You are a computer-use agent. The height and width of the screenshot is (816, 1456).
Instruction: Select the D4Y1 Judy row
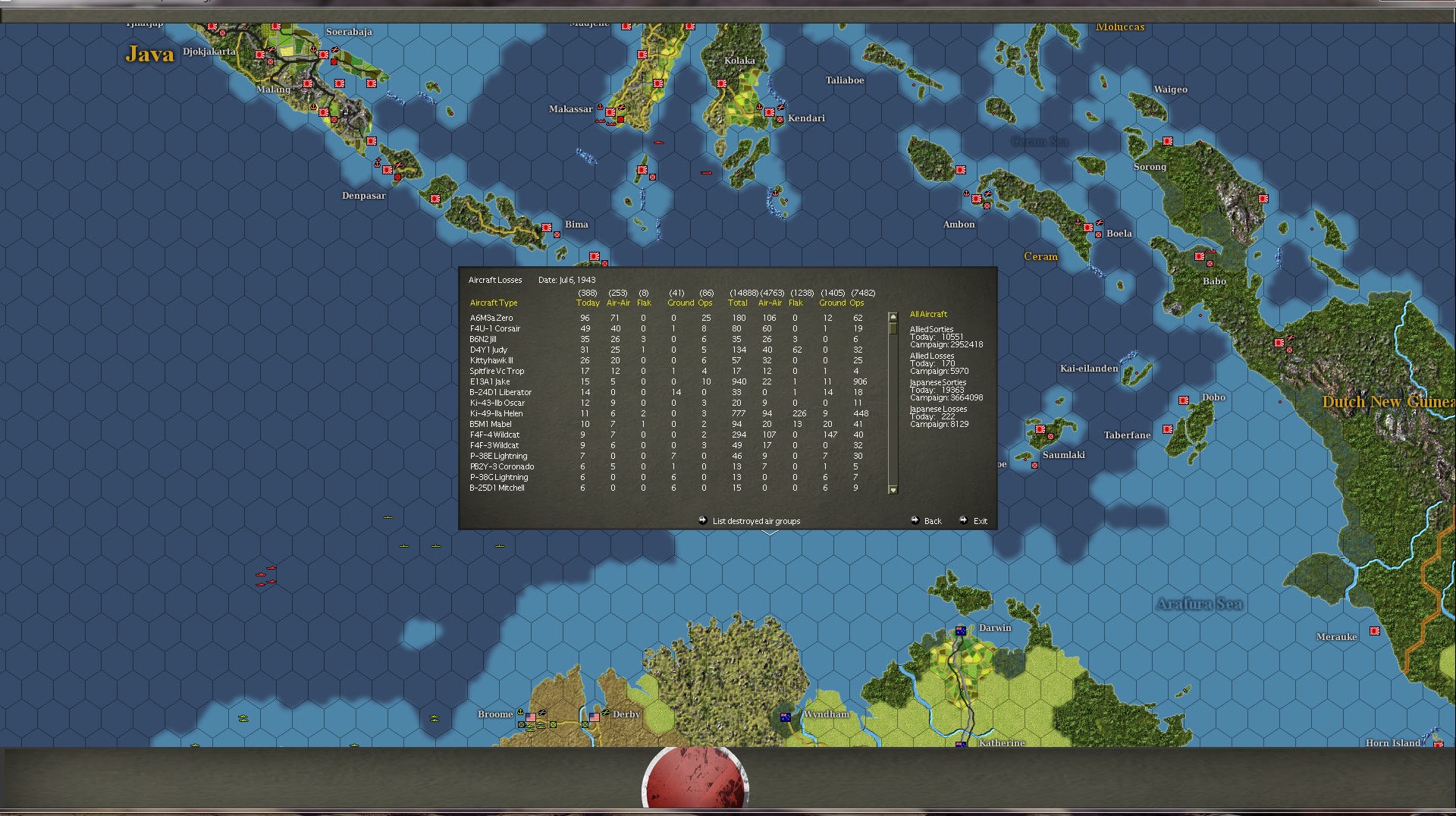pos(667,350)
